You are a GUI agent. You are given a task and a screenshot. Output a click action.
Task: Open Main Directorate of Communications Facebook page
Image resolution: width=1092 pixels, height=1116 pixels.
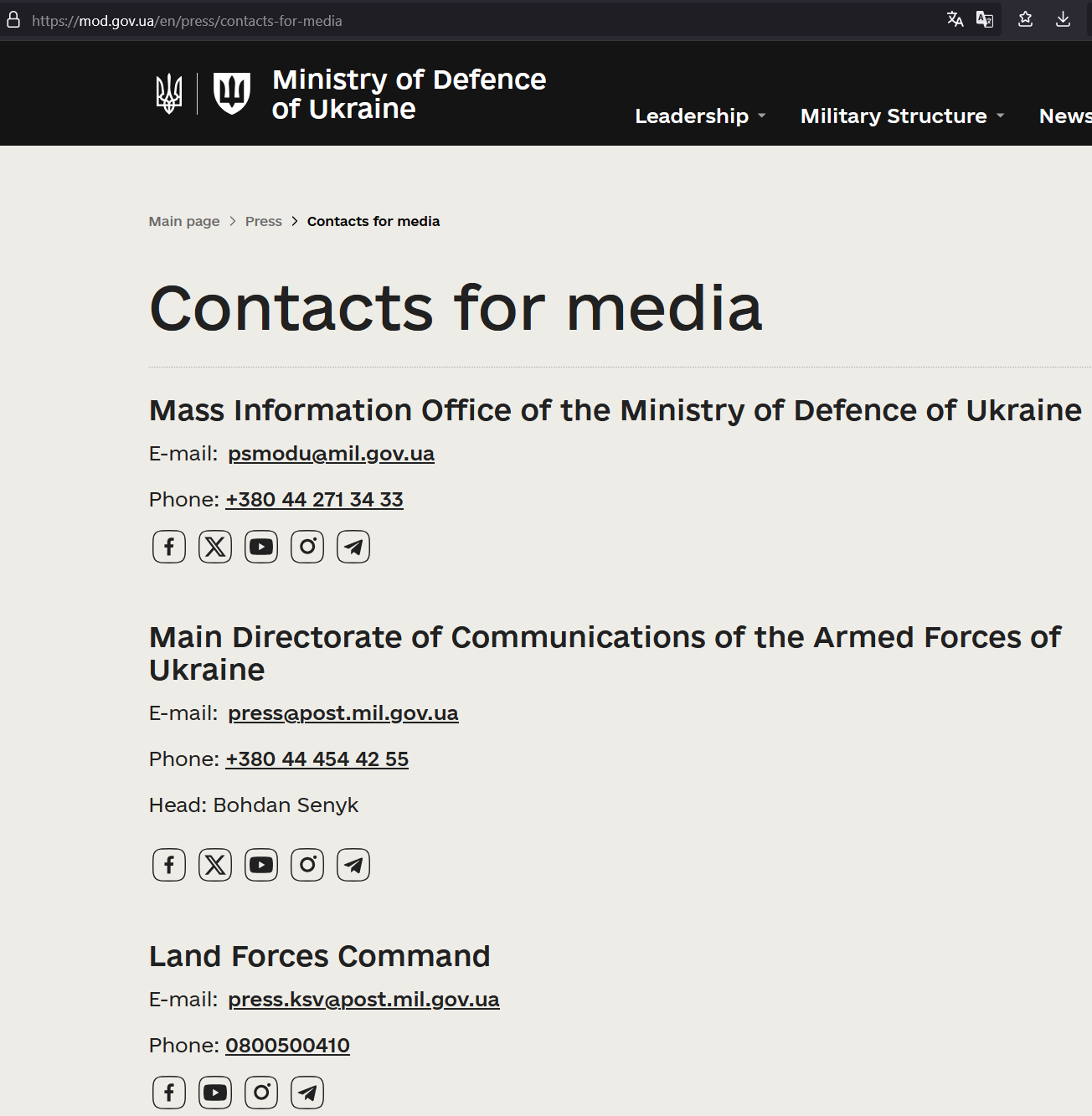click(169, 865)
